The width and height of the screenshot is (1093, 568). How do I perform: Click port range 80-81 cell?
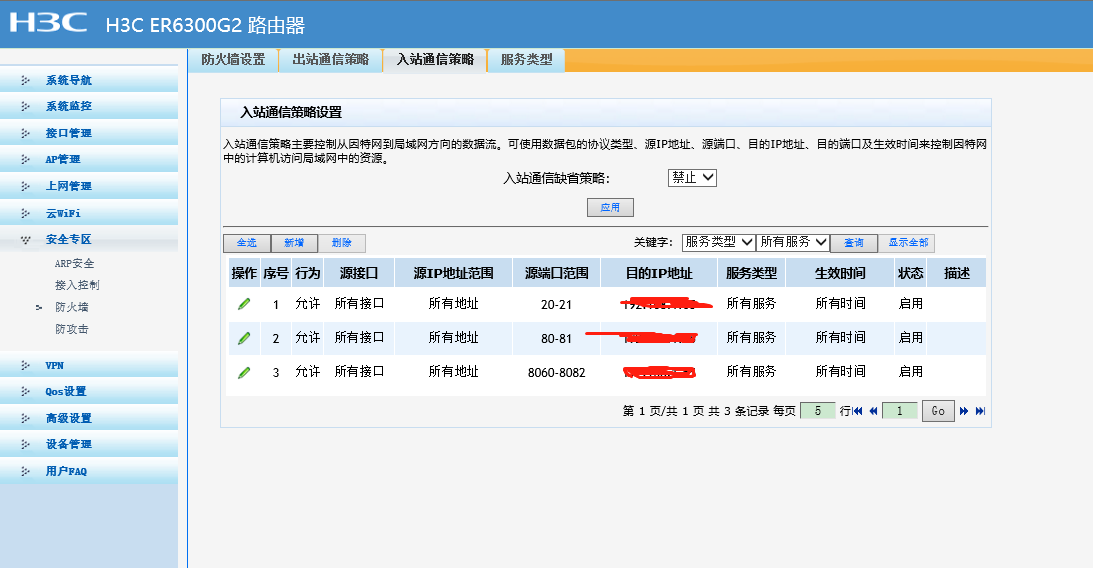[556, 339]
